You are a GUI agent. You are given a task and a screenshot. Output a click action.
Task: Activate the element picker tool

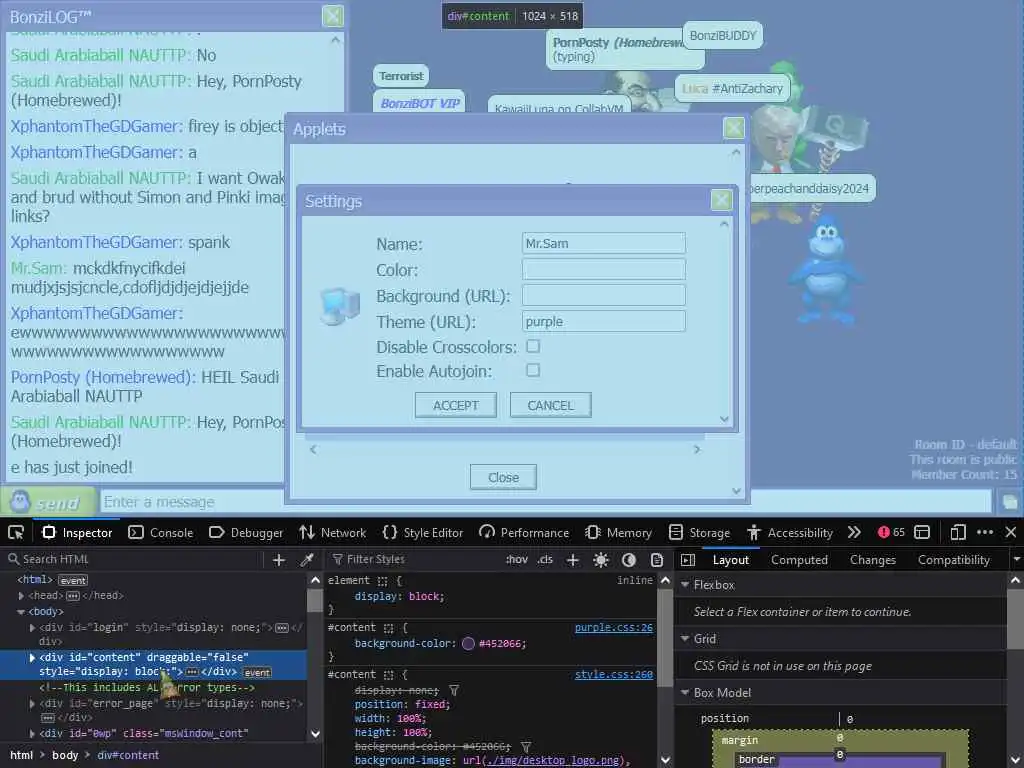[16, 532]
